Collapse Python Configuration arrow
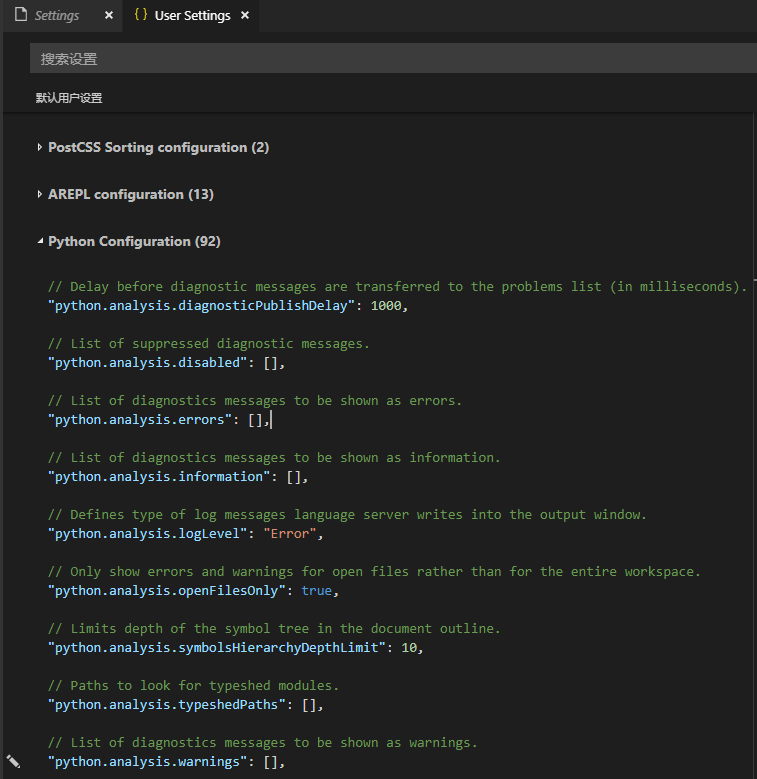Viewport: 757px width, 779px height. 40,241
